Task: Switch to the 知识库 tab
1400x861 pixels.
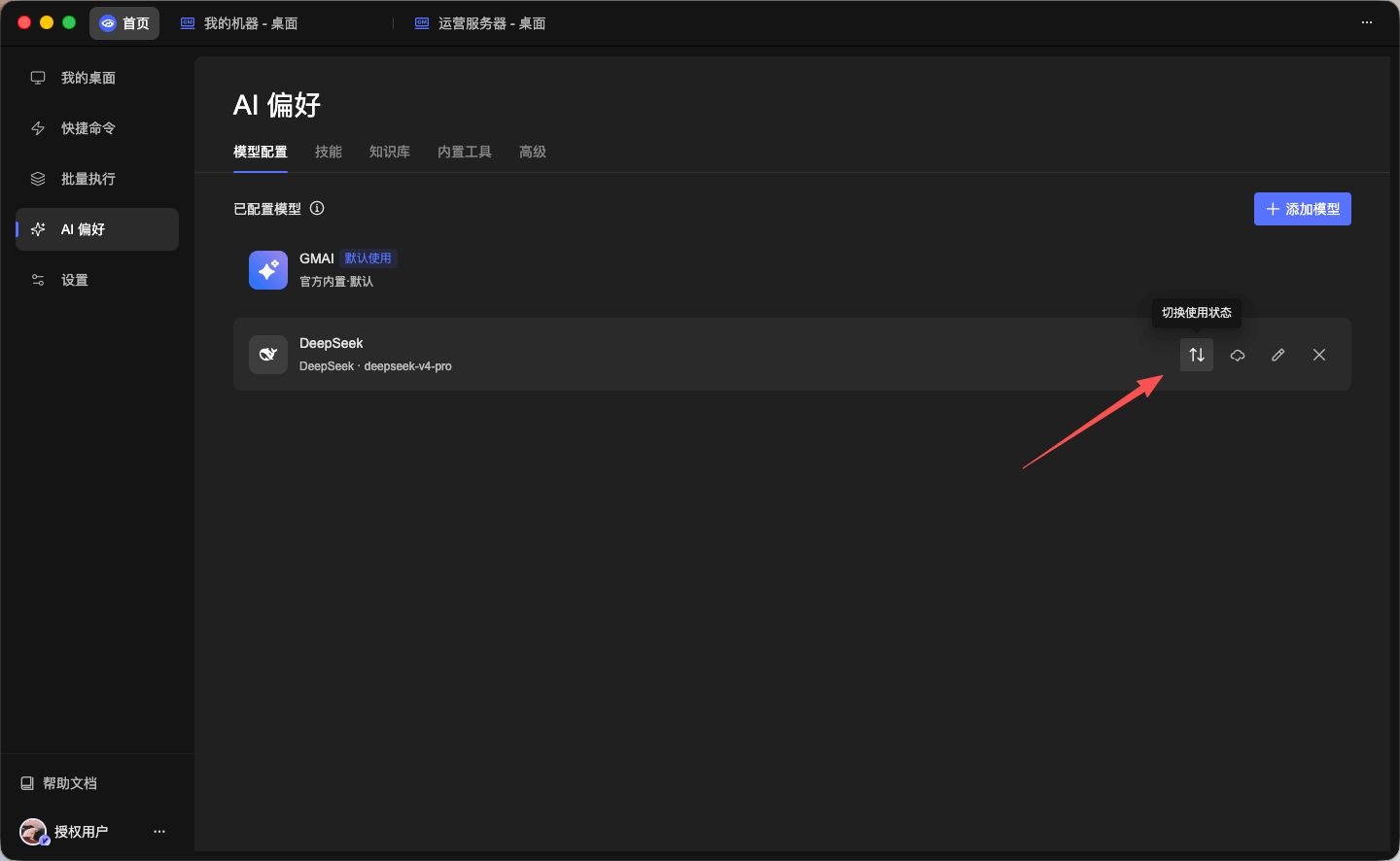Action: click(390, 152)
